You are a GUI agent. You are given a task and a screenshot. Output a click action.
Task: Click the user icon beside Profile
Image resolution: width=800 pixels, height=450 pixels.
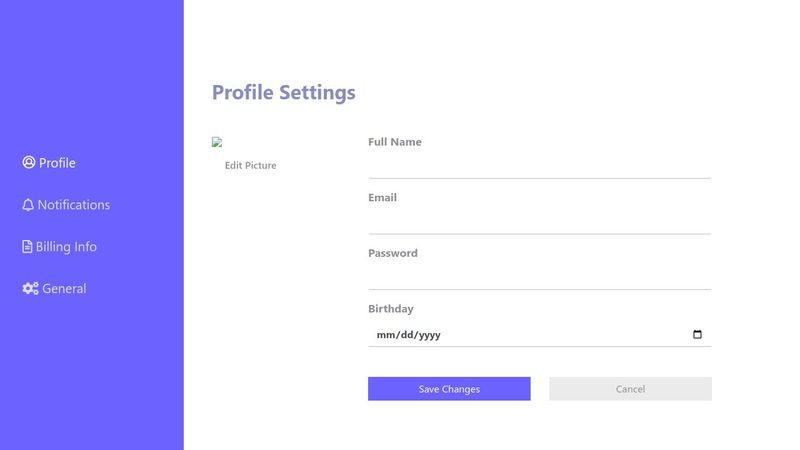coord(29,163)
